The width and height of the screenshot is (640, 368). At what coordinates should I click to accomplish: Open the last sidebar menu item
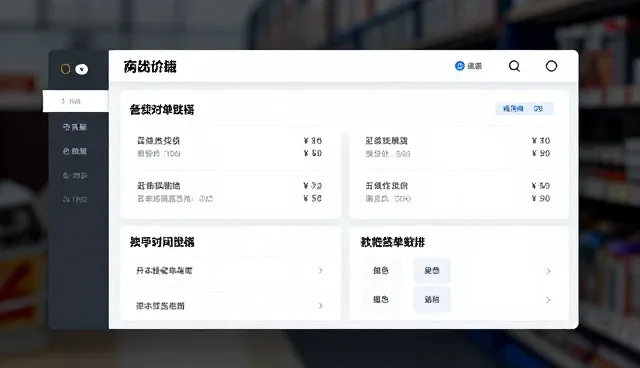[x=75, y=199]
